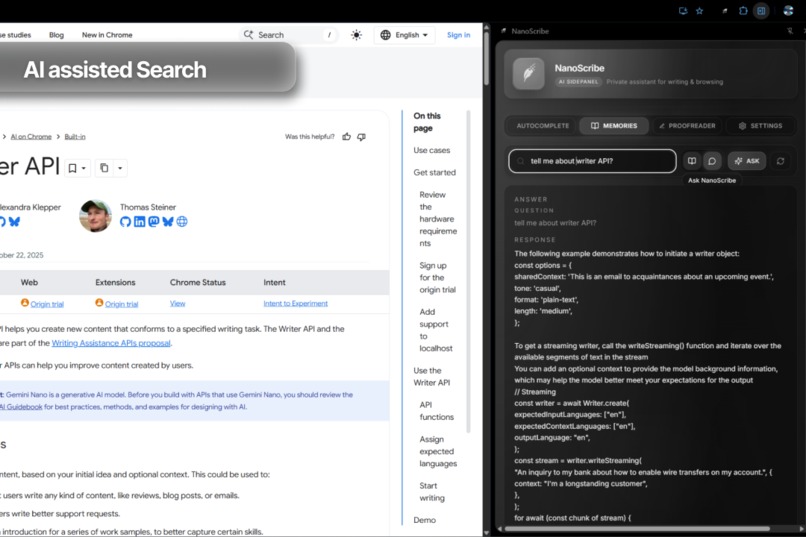The width and height of the screenshot is (806, 537).
Task: Click the thumbs up helpful icon
Action: 347,137
